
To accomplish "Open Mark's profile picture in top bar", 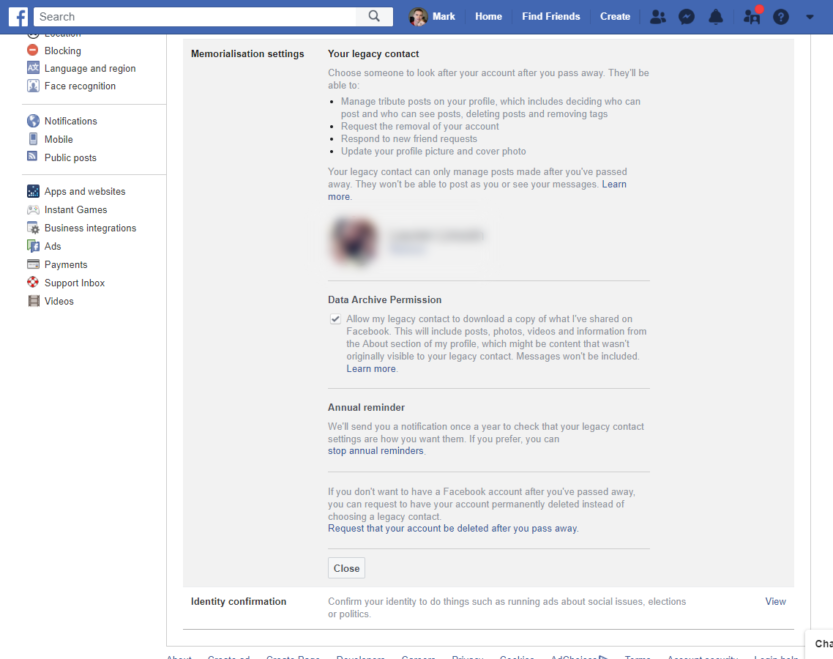I will tap(418, 17).
